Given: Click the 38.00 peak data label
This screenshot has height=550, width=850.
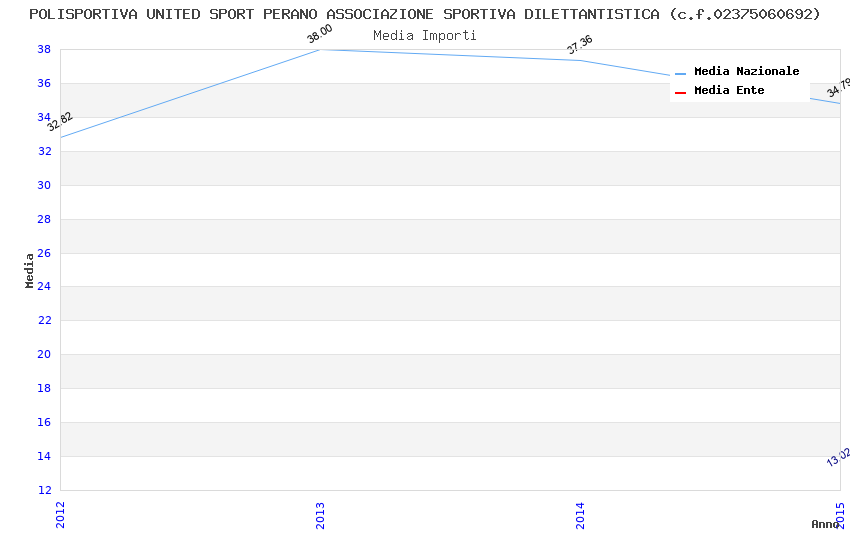Looking at the screenshot, I should (x=320, y=34).
